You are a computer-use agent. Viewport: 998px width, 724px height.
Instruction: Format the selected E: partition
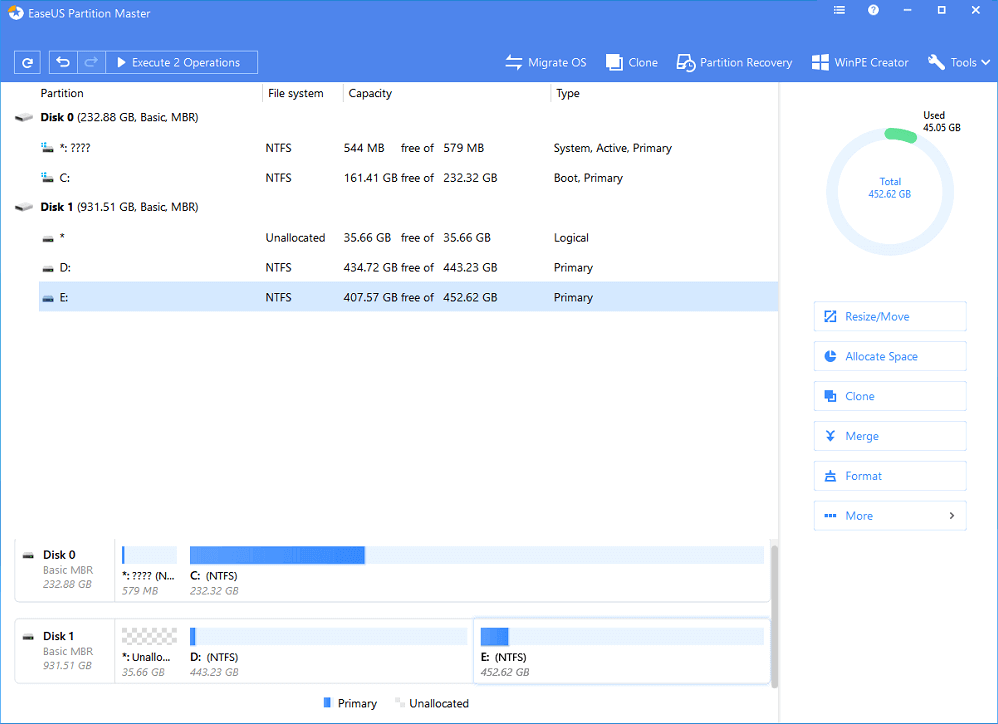(x=890, y=477)
